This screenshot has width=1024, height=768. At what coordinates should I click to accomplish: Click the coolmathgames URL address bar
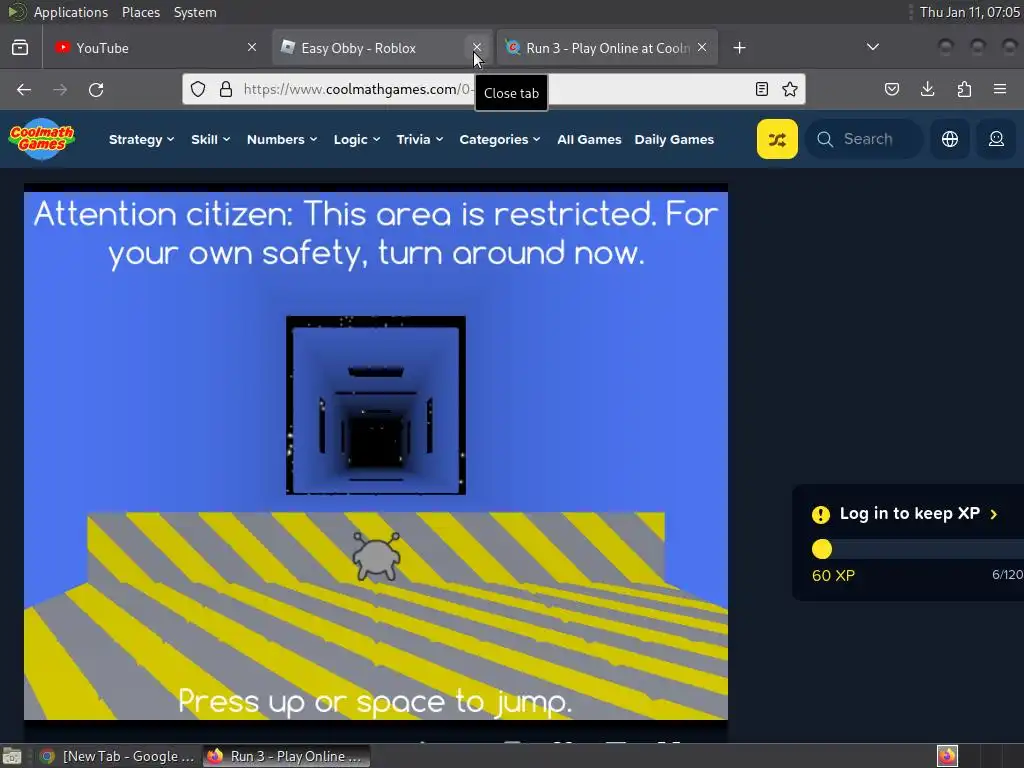pos(493,89)
